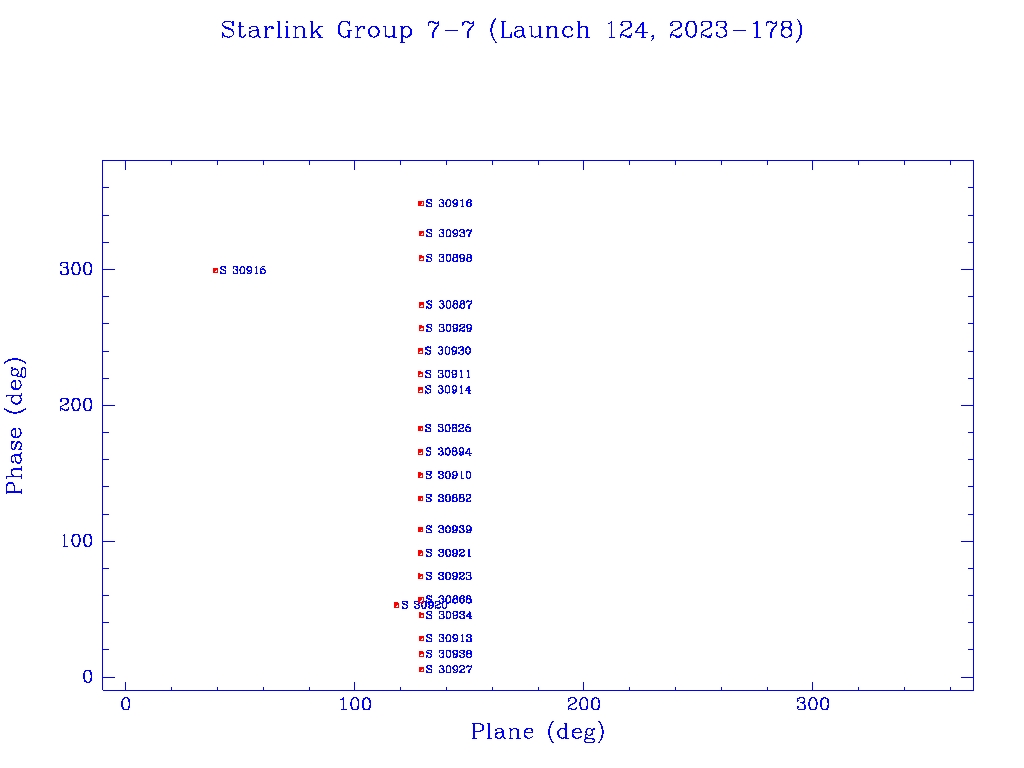Select the S 30898 satellite label

[449, 258]
